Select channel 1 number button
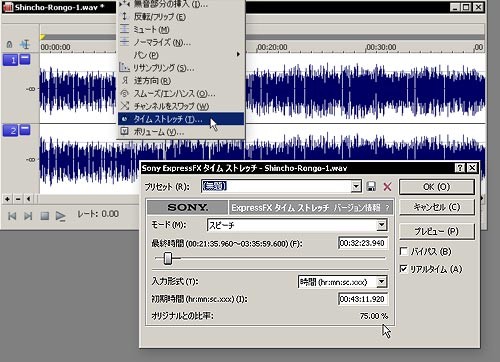Screen dimensions: 500x362 click(10, 60)
